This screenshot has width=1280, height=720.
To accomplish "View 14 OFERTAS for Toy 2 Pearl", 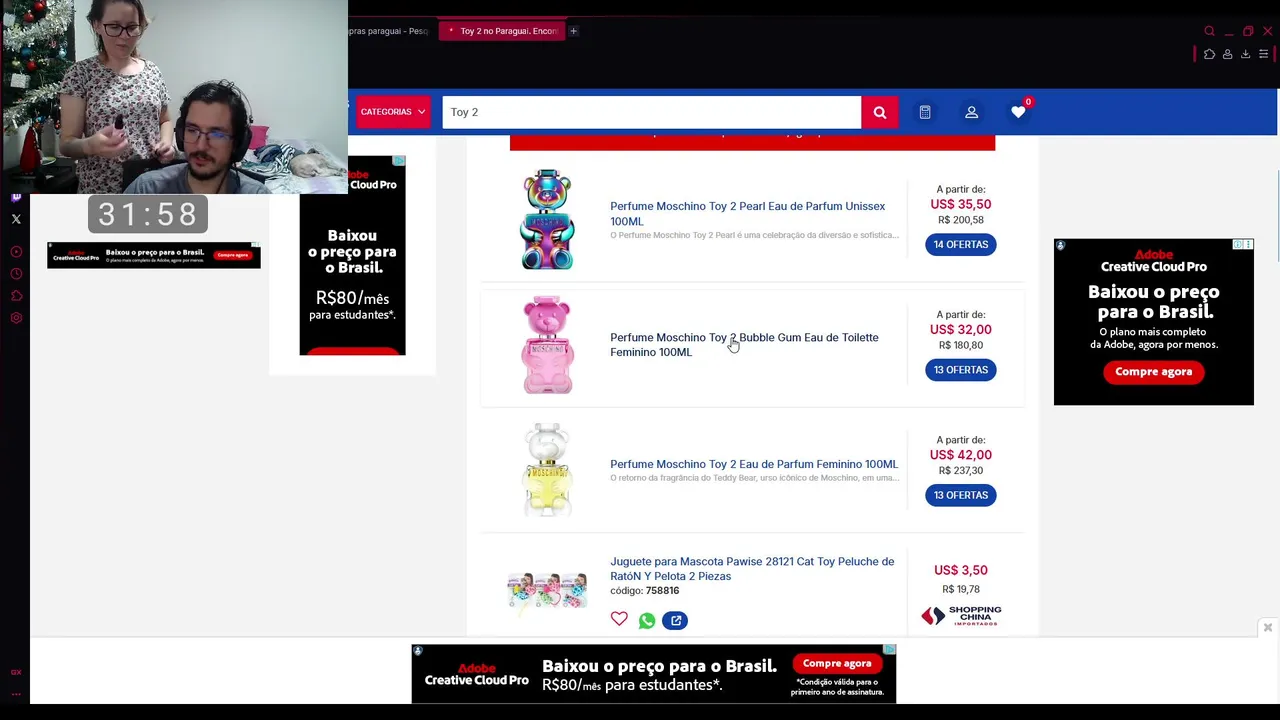I will click(x=960, y=244).
